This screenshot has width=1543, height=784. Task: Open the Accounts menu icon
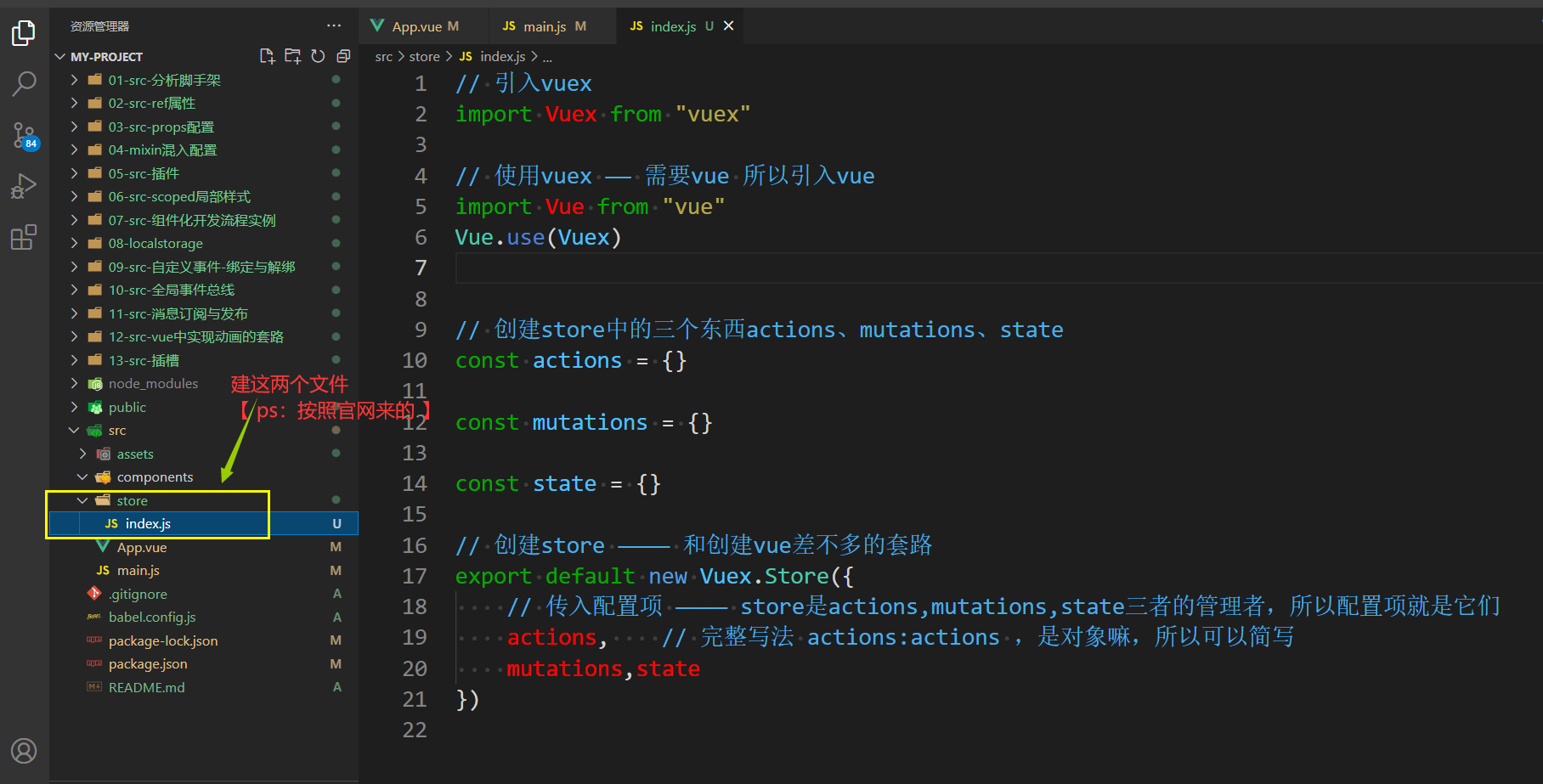coord(24,751)
